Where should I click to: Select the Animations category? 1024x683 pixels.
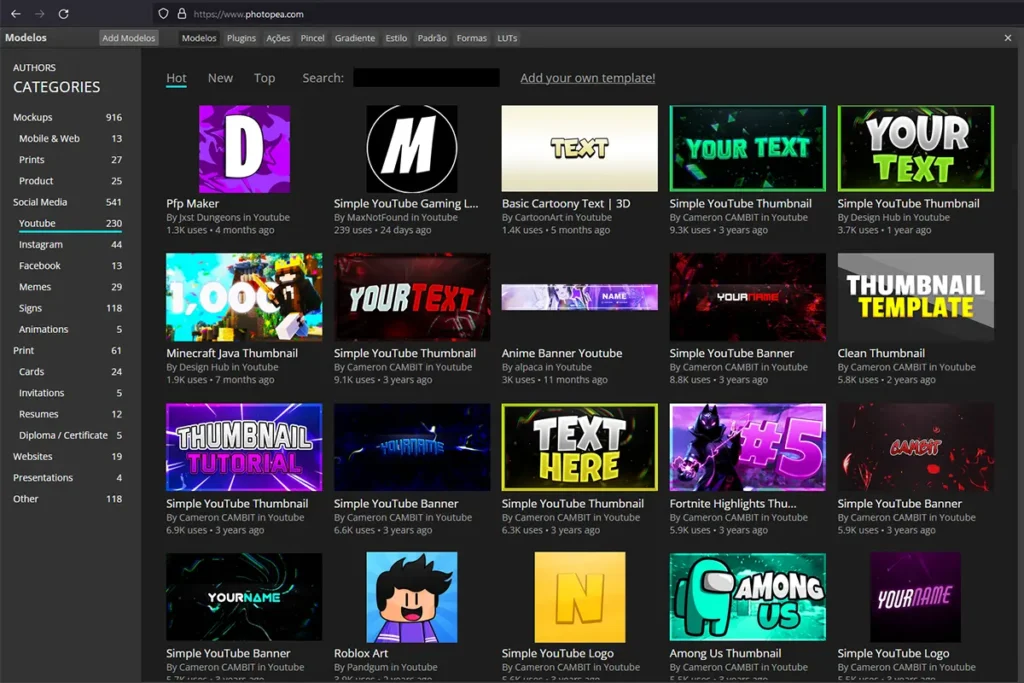click(x=70, y=329)
